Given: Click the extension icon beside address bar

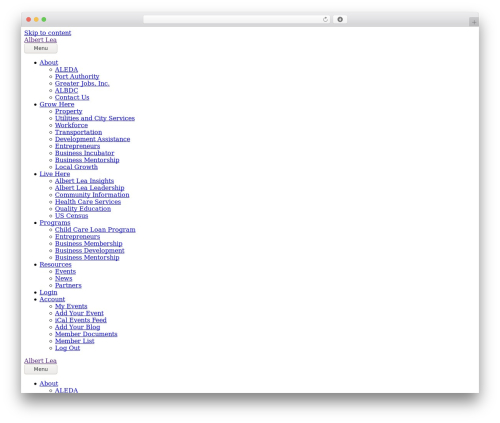Looking at the screenshot, I should click(340, 20).
